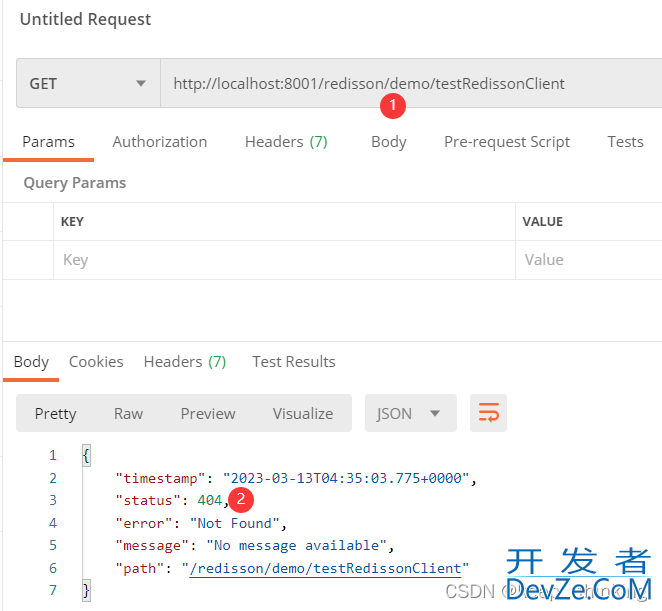Open the response Headers (7) tab
662x611 pixels.
[185, 362]
